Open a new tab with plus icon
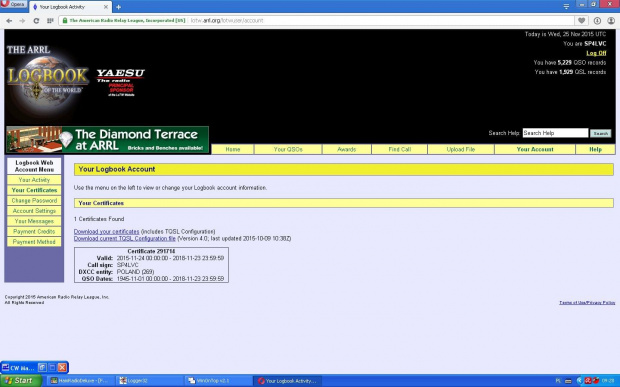 (118, 7)
